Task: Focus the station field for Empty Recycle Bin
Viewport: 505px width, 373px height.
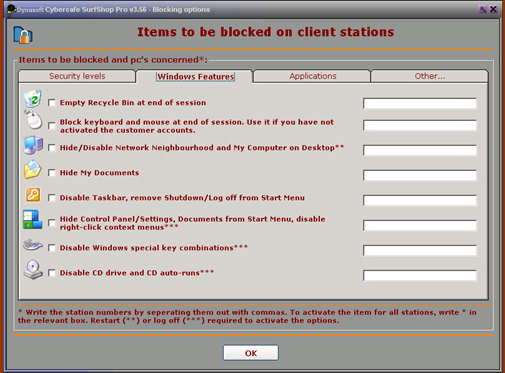Action: tap(420, 103)
